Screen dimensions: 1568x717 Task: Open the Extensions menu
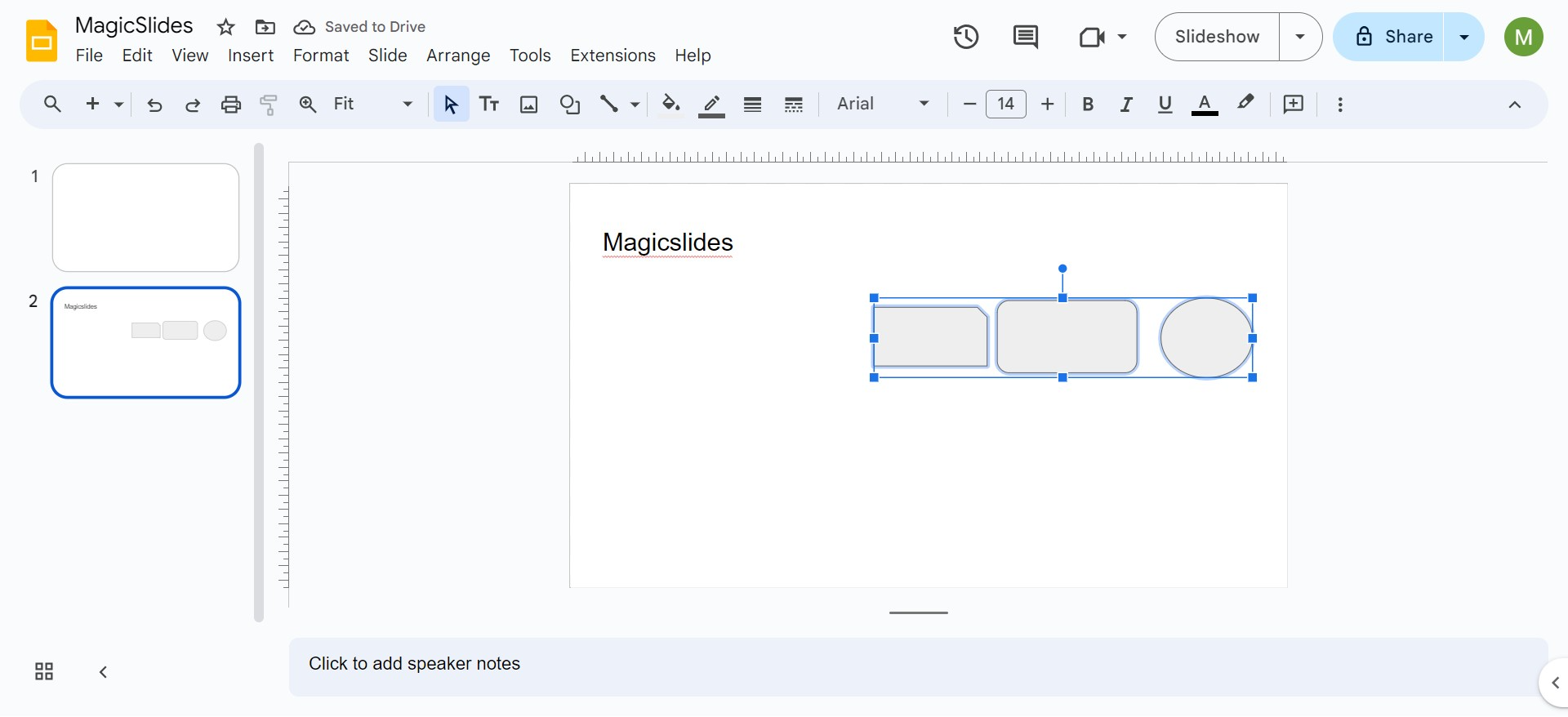click(x=612, y=56)
